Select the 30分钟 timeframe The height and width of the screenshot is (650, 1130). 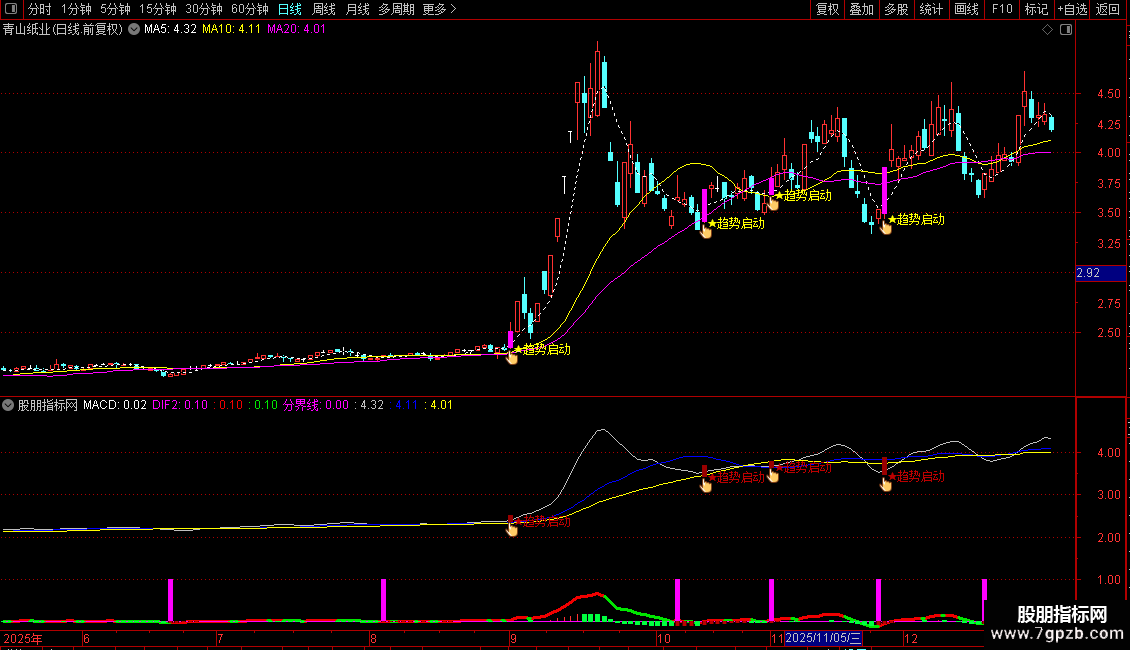(204, 9)
